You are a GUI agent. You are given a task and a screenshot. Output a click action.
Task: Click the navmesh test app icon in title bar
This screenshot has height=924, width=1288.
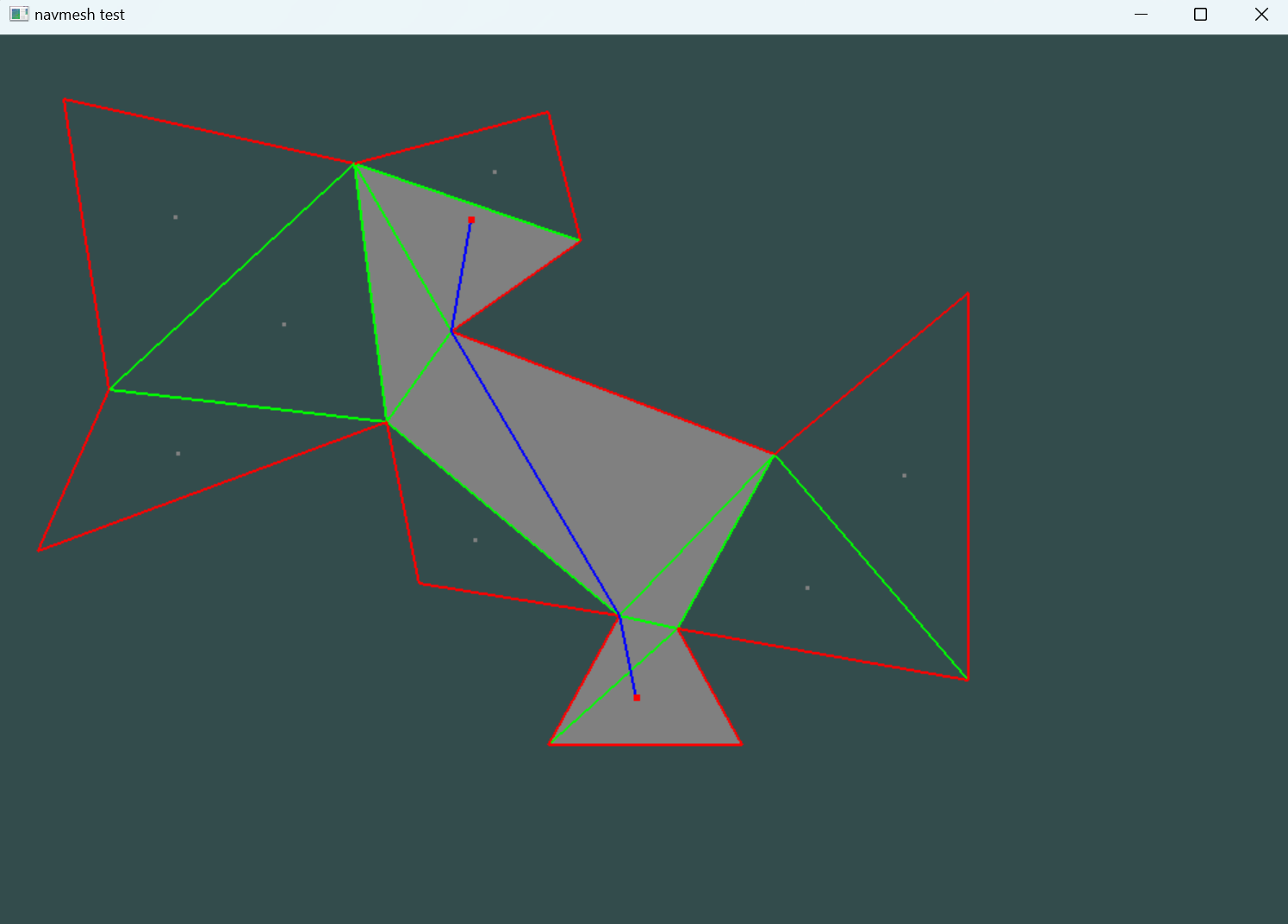click(x=19, y=14)
